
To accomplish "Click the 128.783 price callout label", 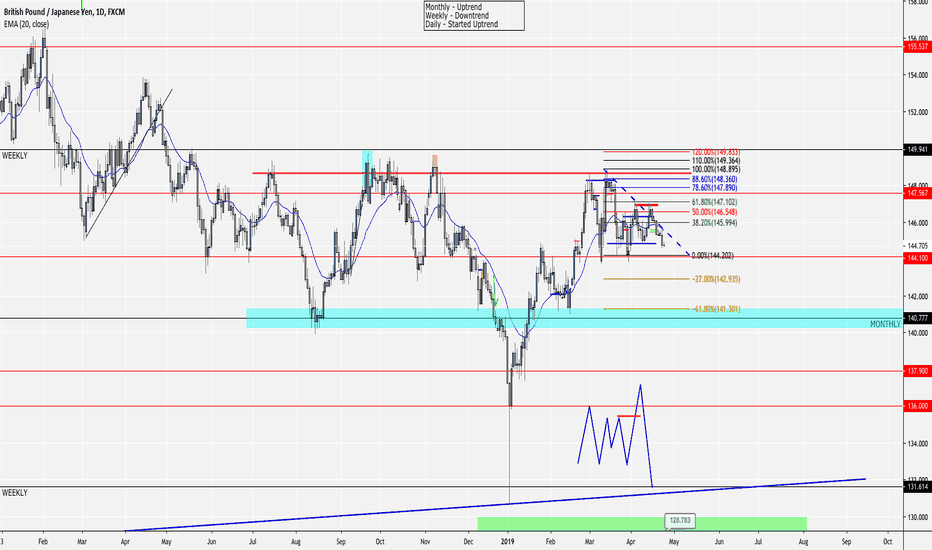I will click(680, 521).
